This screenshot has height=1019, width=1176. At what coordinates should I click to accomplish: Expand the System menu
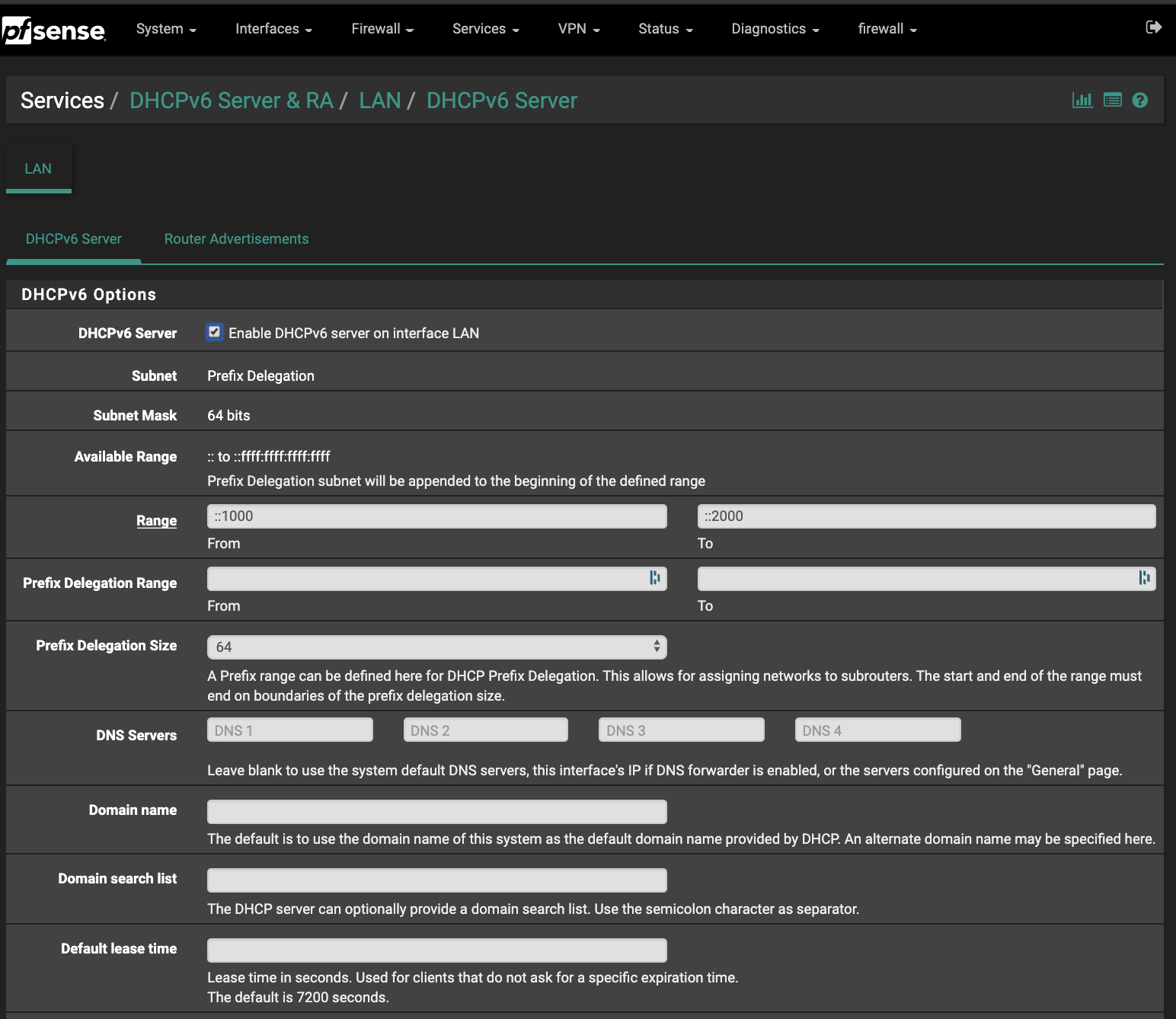(165, 29)
